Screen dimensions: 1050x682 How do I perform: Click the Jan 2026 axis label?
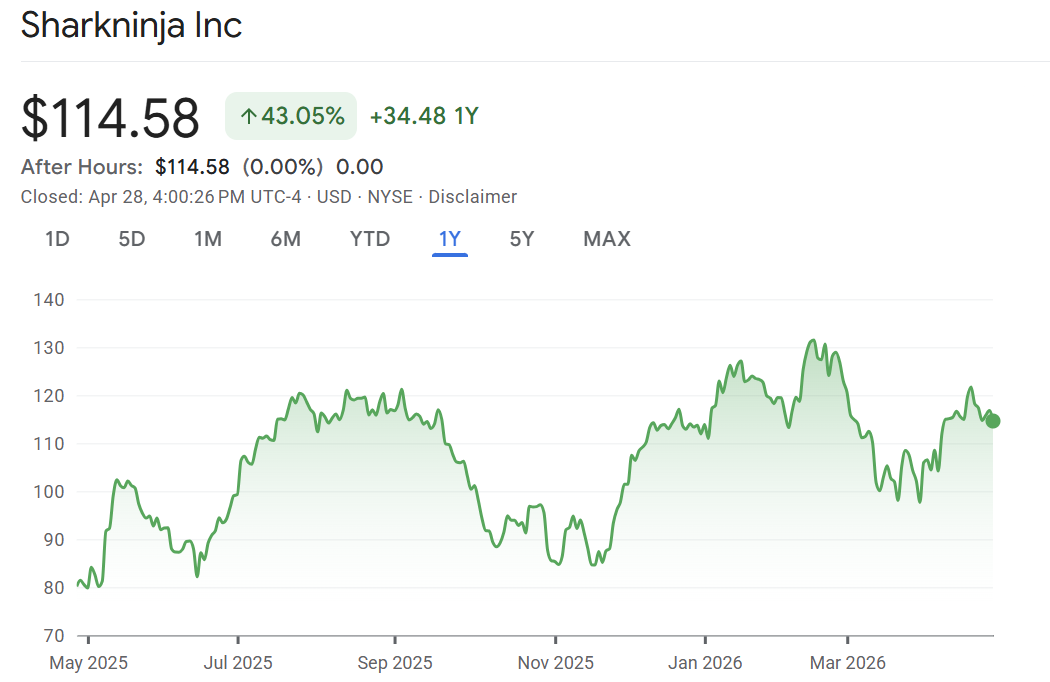click(x=706, y=662)
